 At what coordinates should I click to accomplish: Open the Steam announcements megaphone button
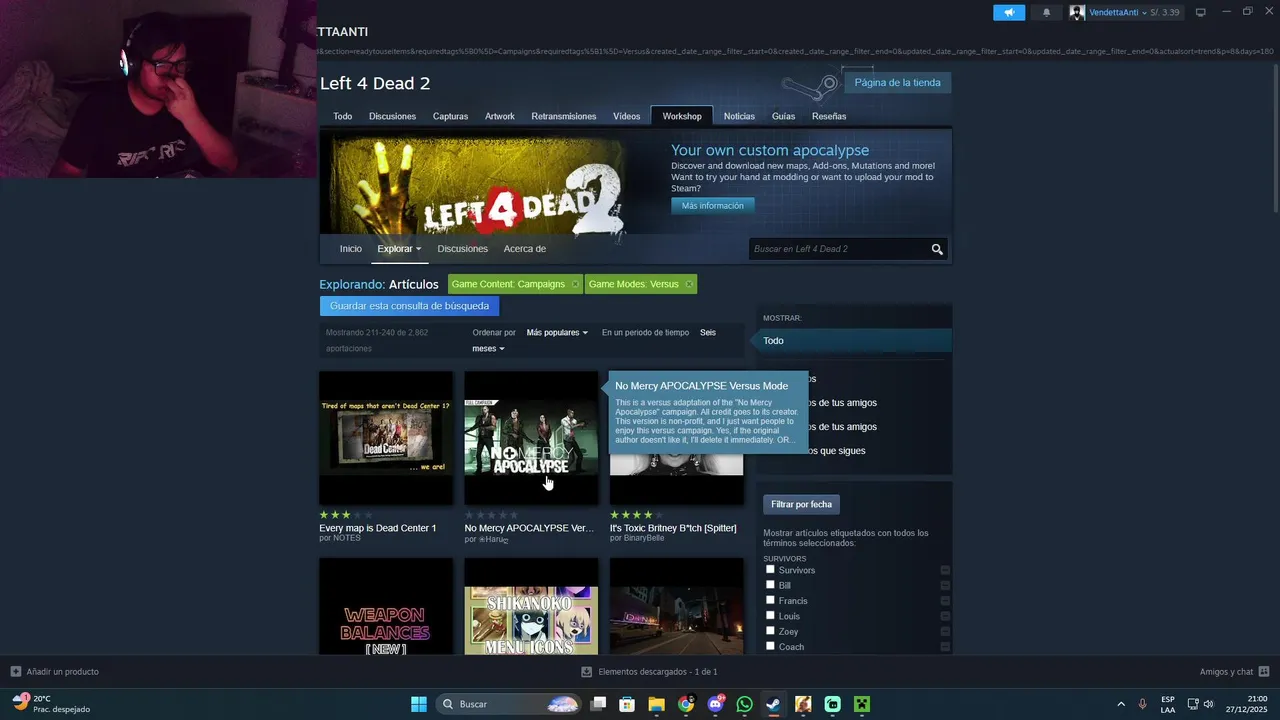(1009, 12)
